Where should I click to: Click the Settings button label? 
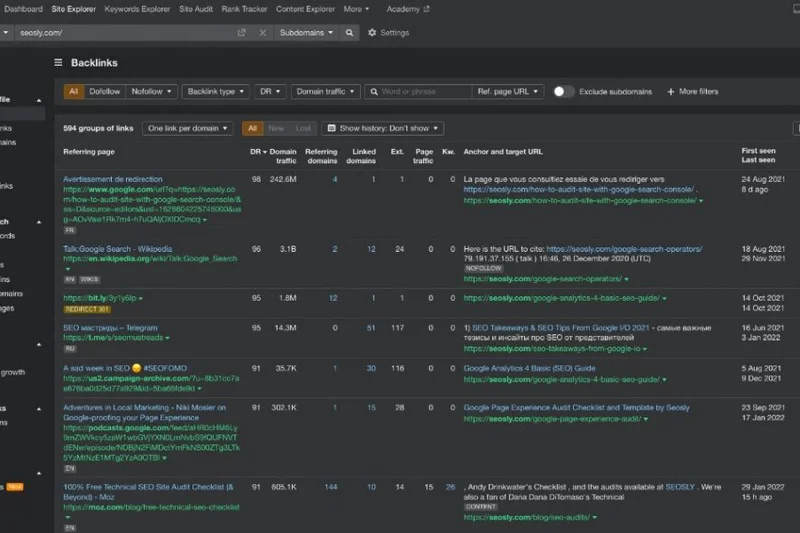tap(394, 33)
